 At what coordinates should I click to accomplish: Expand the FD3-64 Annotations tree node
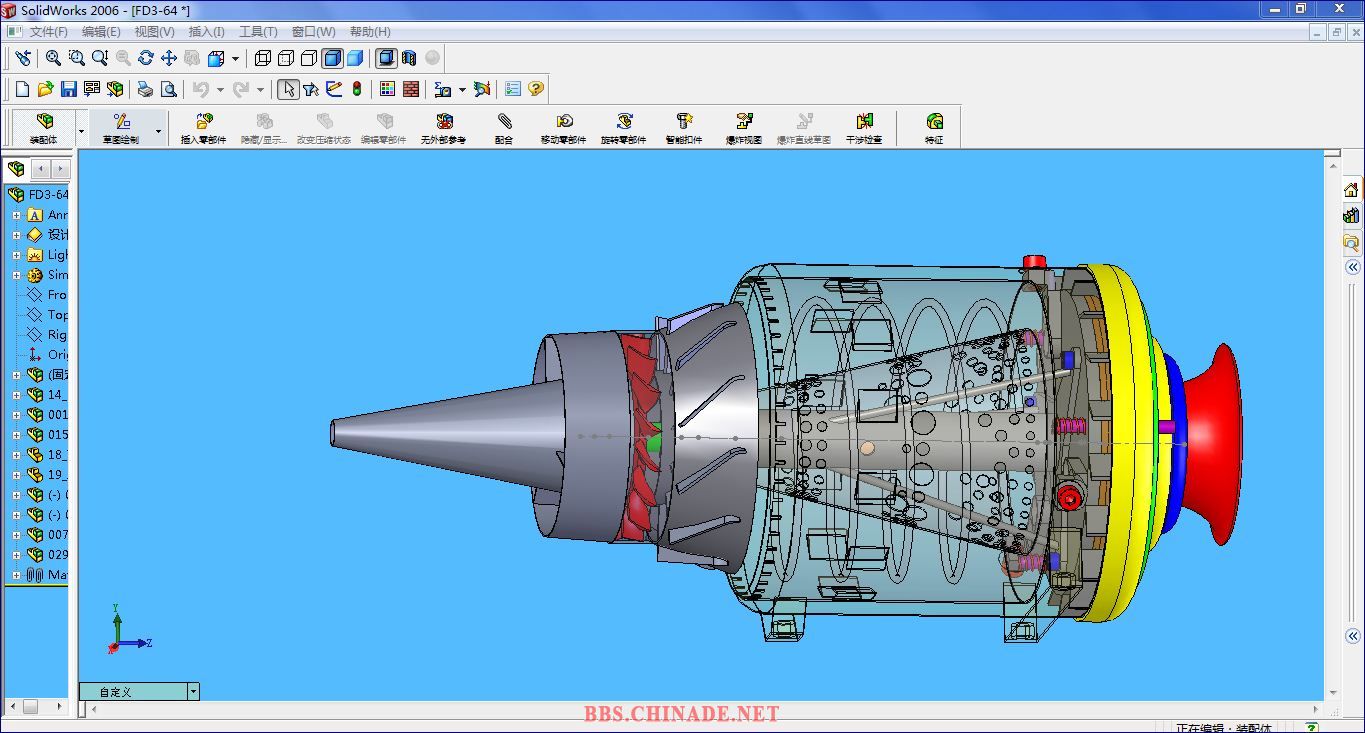tap(16, 215)
